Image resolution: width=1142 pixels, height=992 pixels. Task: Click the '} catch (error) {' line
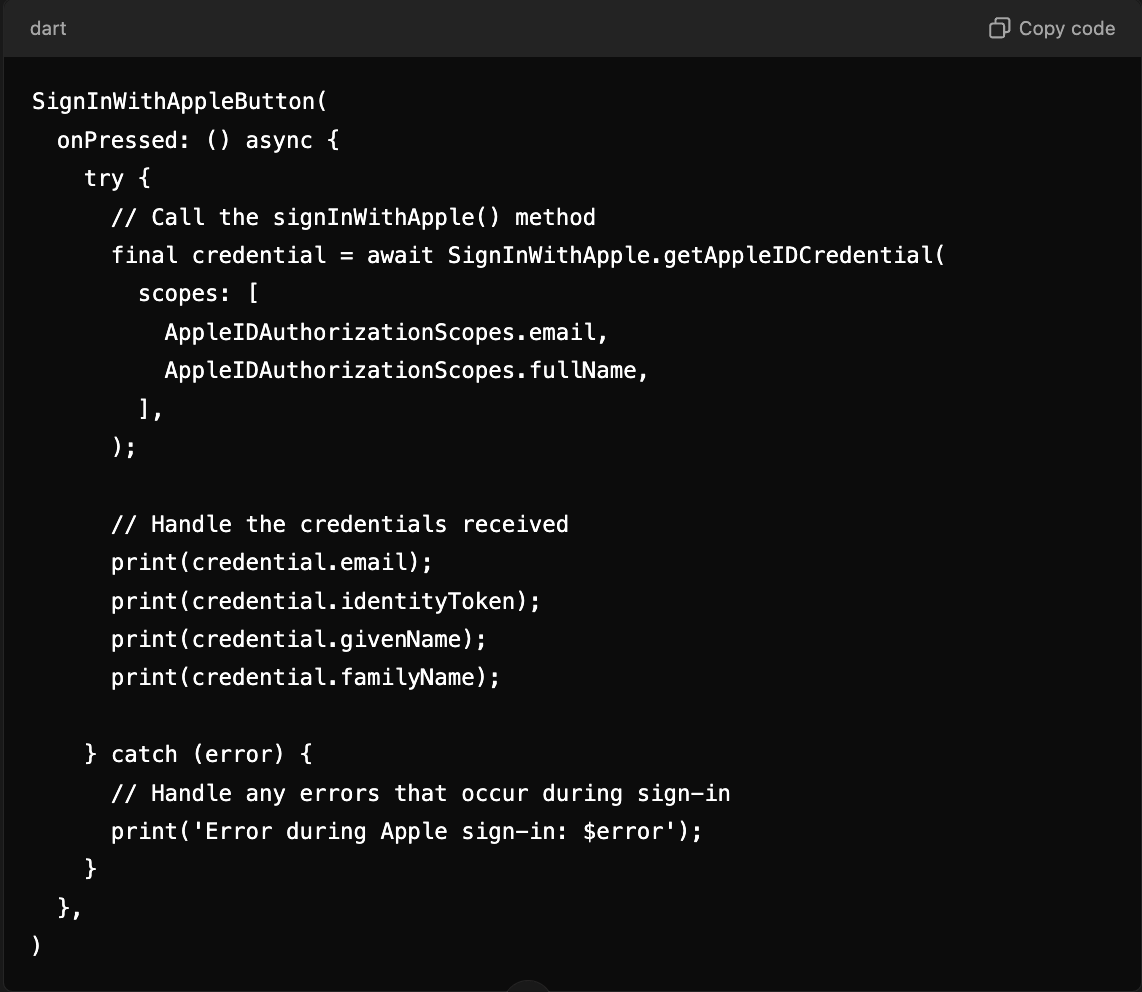point(198,755)
